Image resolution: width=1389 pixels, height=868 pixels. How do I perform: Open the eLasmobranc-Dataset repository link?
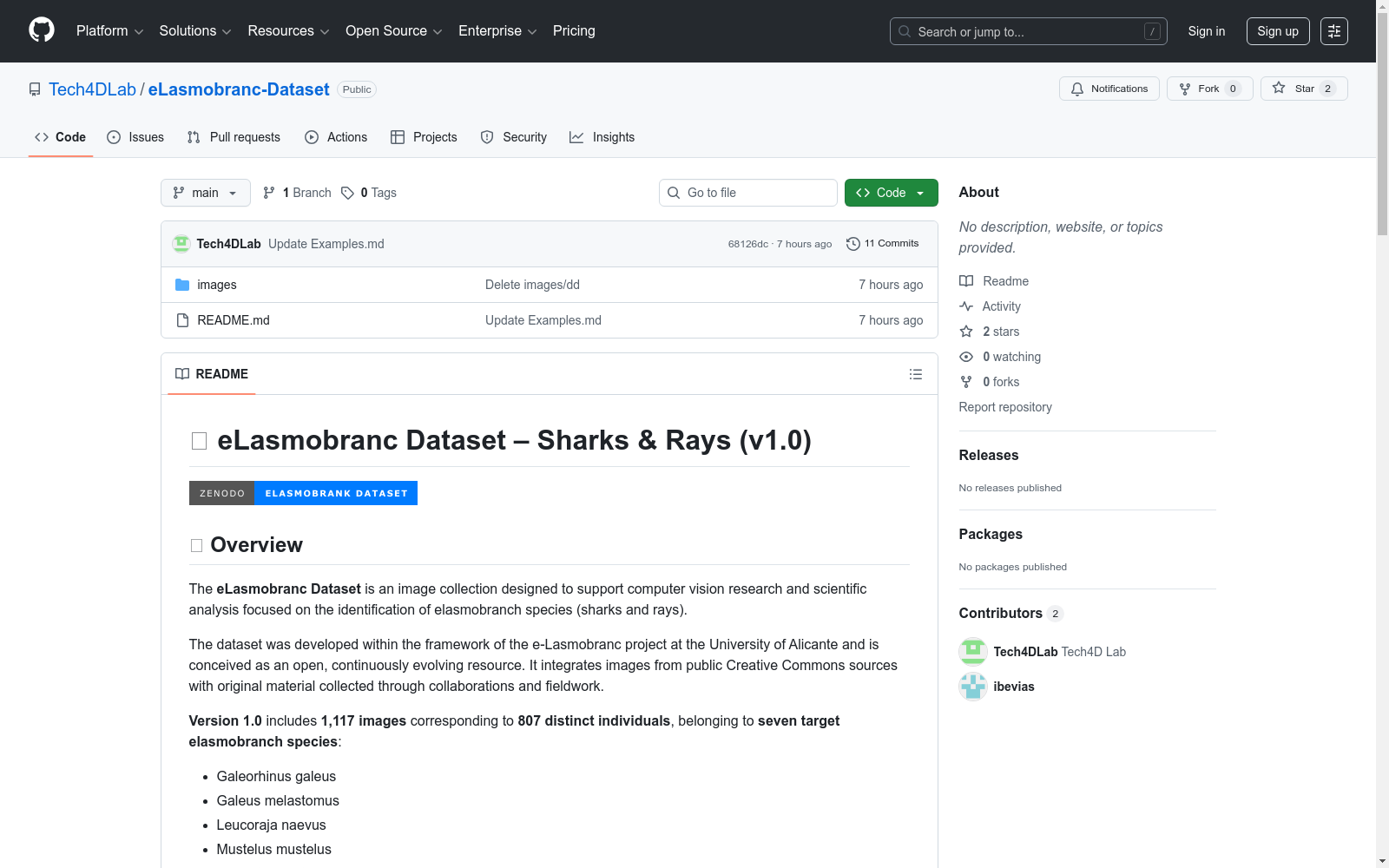pyautogui.click(x=239, y=89)
